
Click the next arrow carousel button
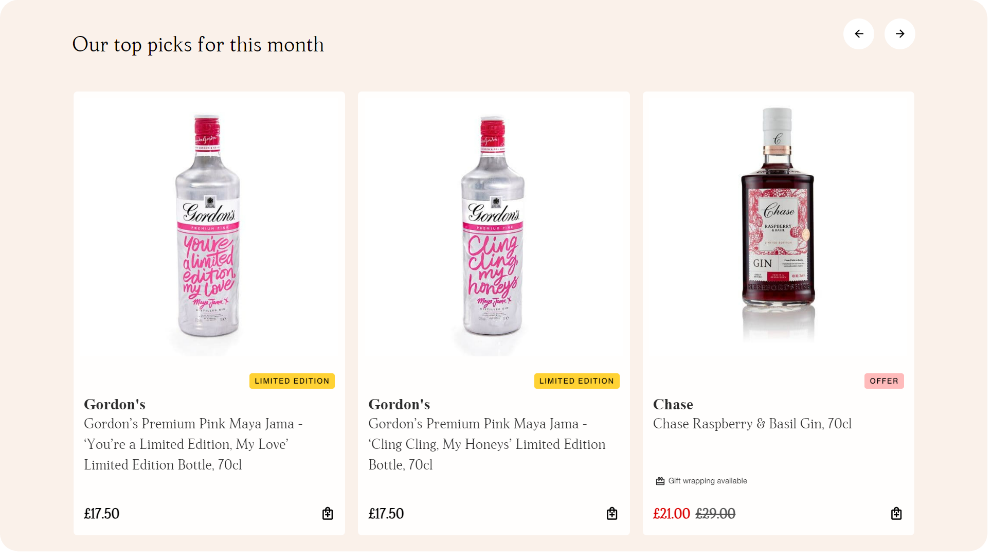(x=900, y=34)
